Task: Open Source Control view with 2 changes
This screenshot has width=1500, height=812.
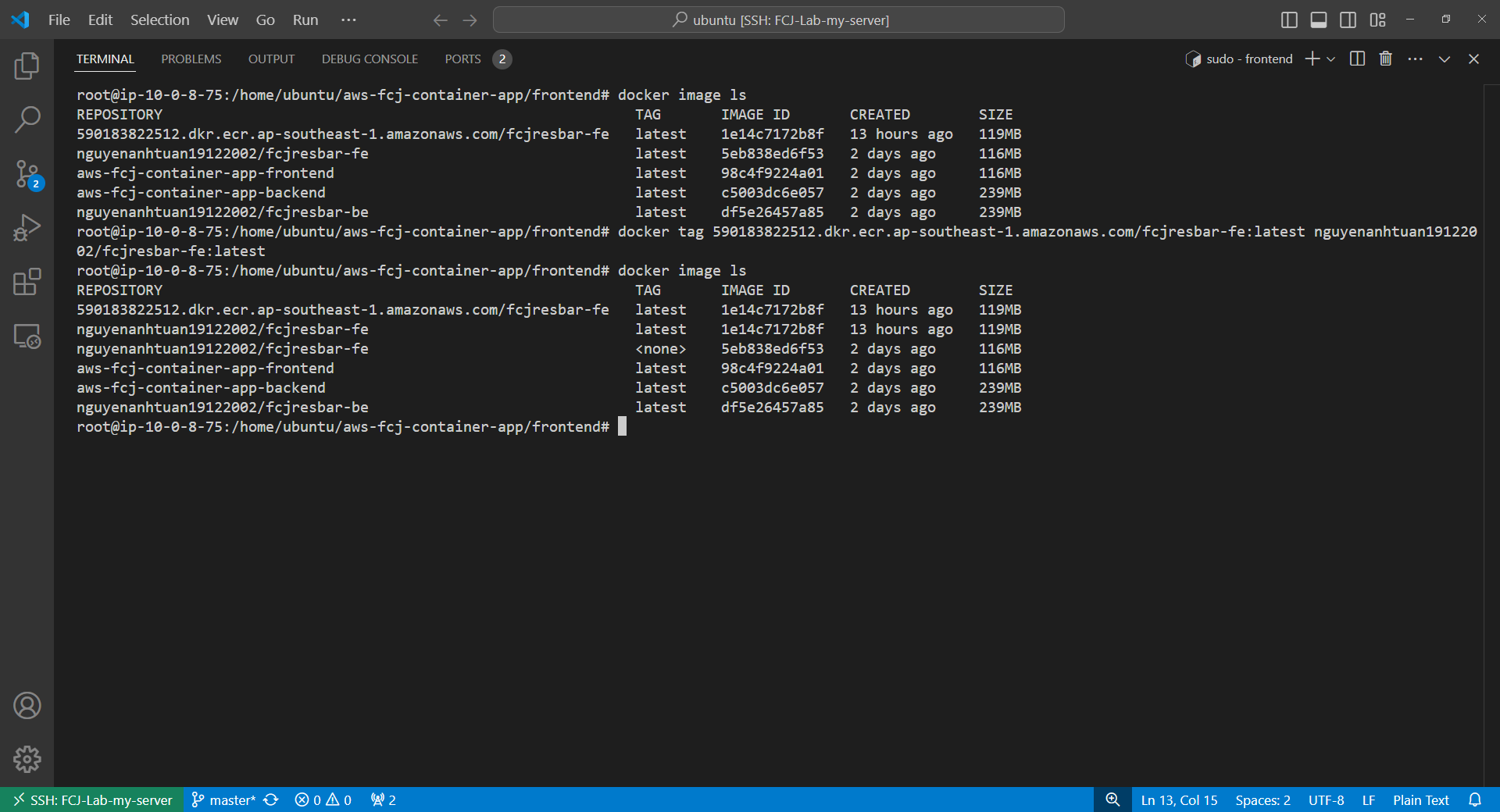Action: (27, 174)
